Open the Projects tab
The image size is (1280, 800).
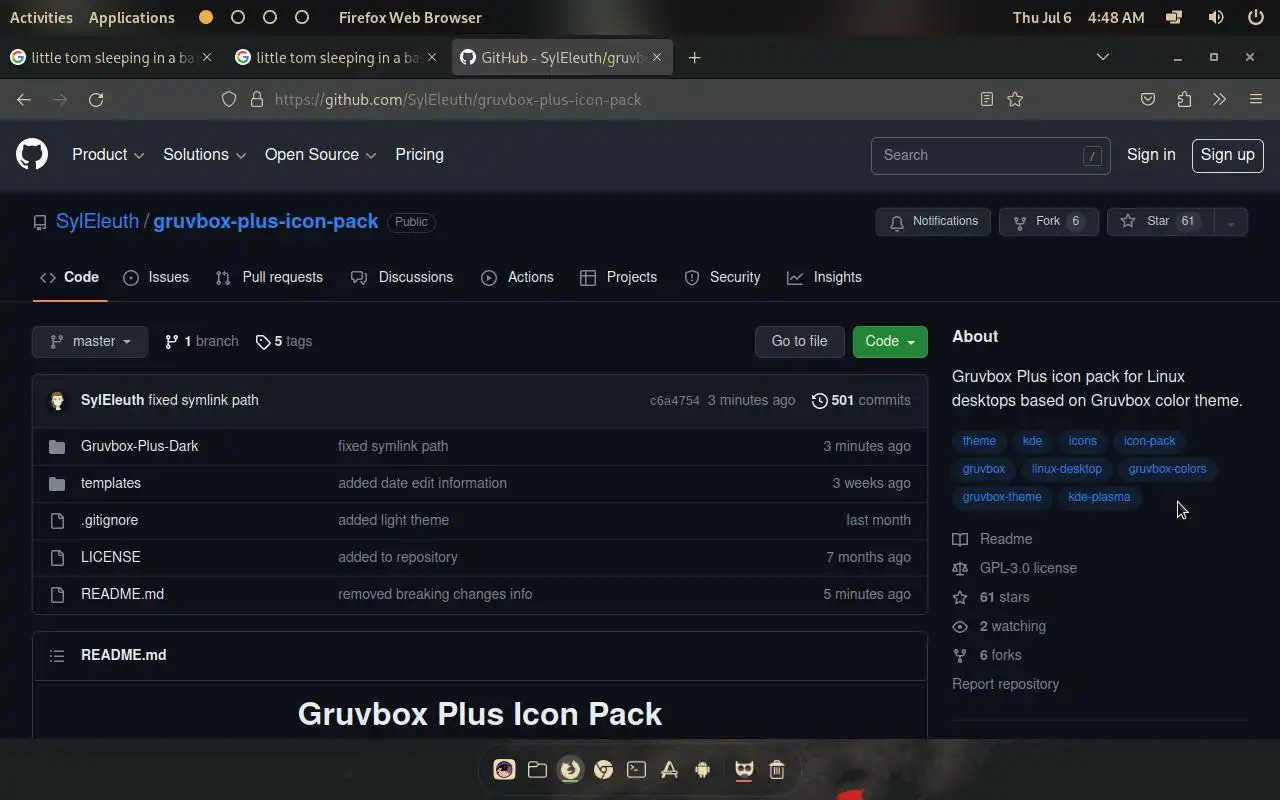618,278
